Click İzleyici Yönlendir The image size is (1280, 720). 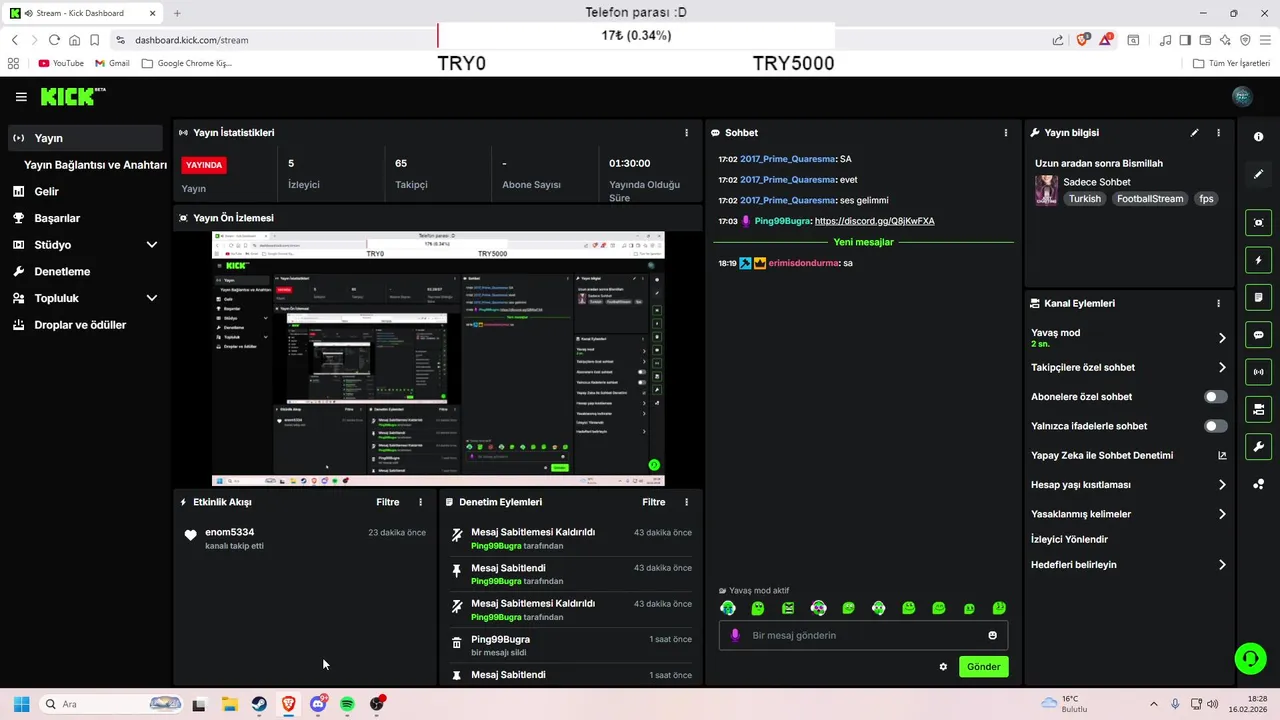click(1069, 539)
